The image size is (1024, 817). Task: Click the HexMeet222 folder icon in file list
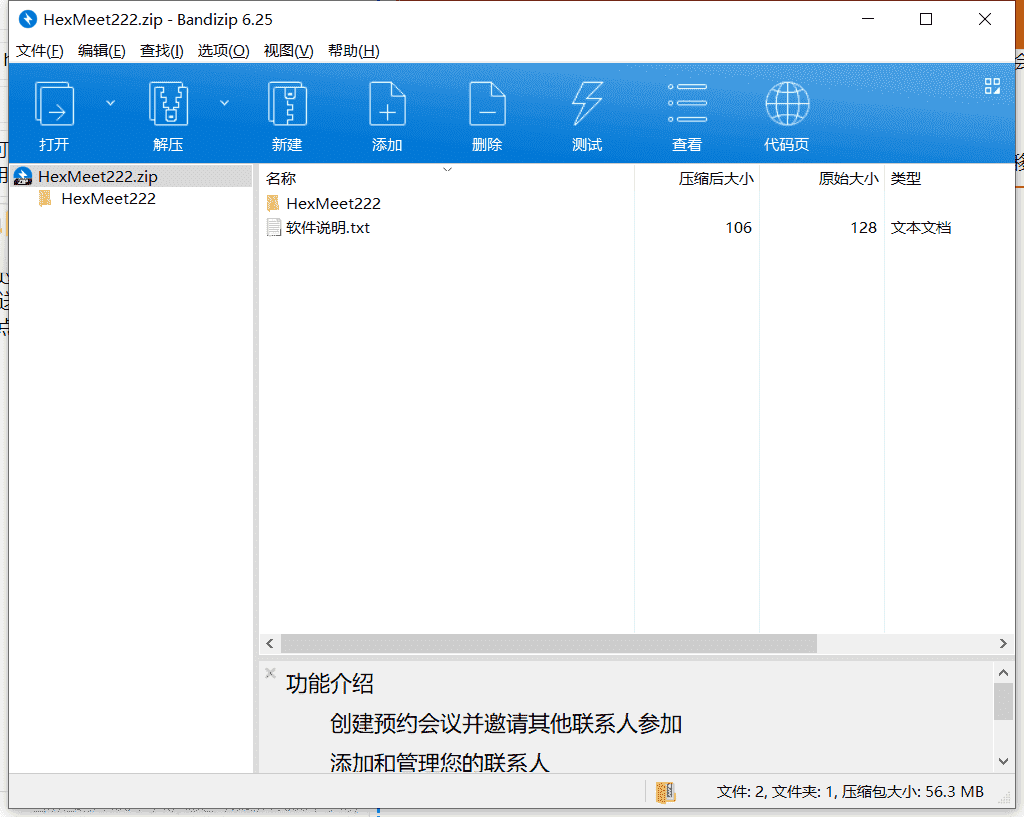click(273, 203)
